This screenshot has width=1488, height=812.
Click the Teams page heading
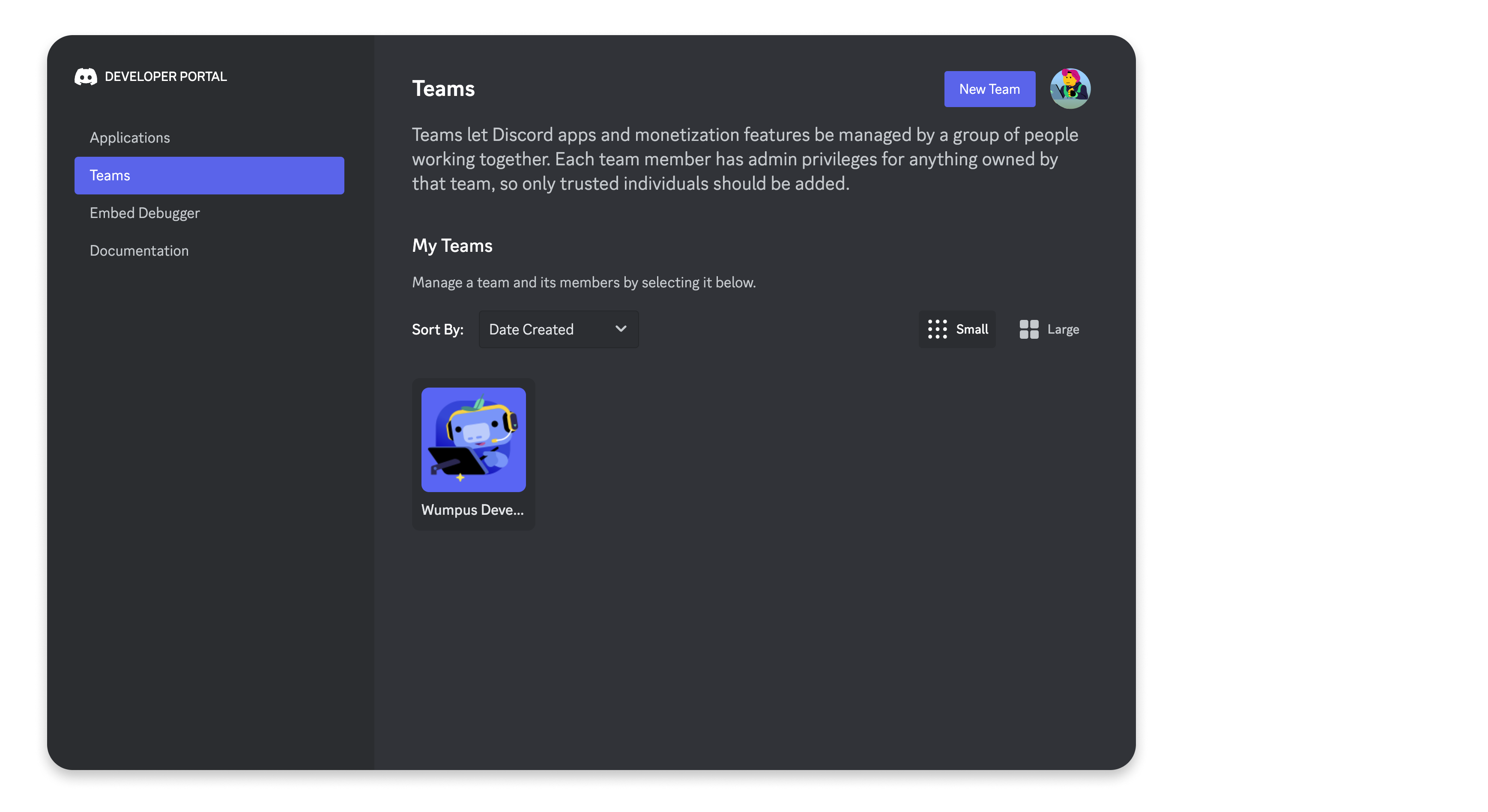[x=443, y=89]
